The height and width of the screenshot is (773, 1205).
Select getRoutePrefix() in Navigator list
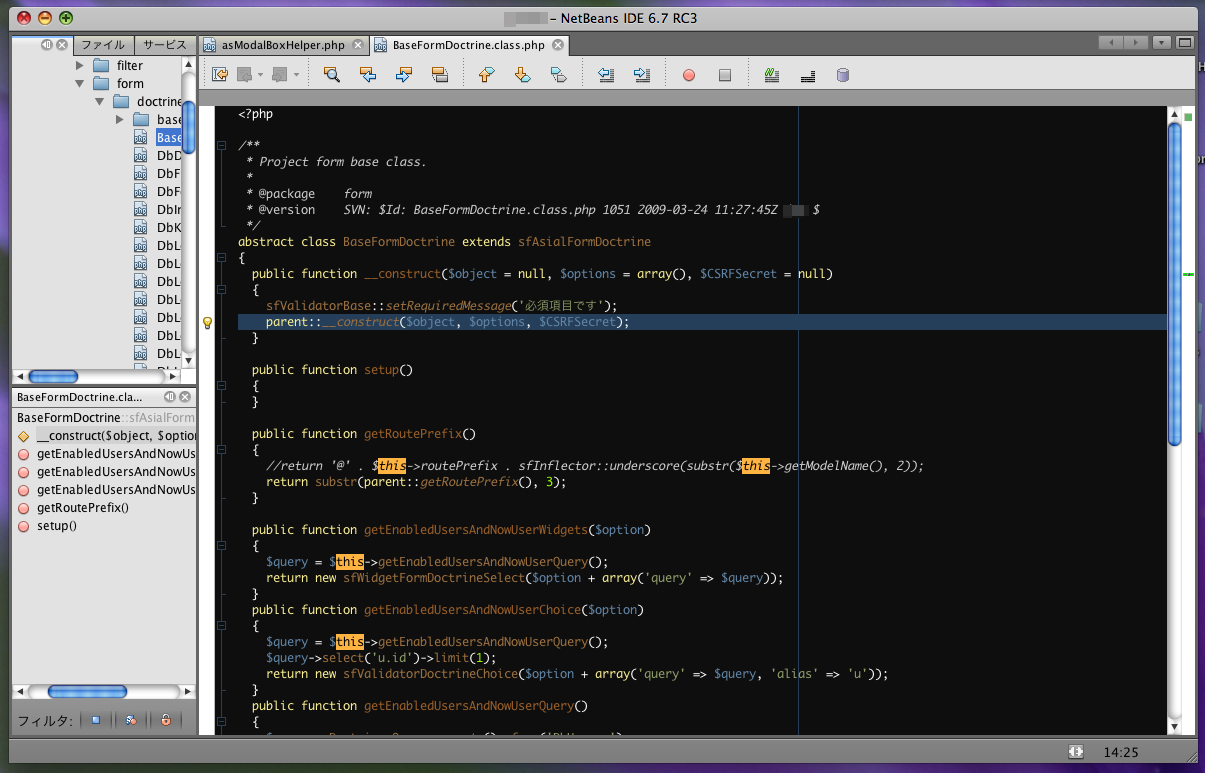coord(82,508)
